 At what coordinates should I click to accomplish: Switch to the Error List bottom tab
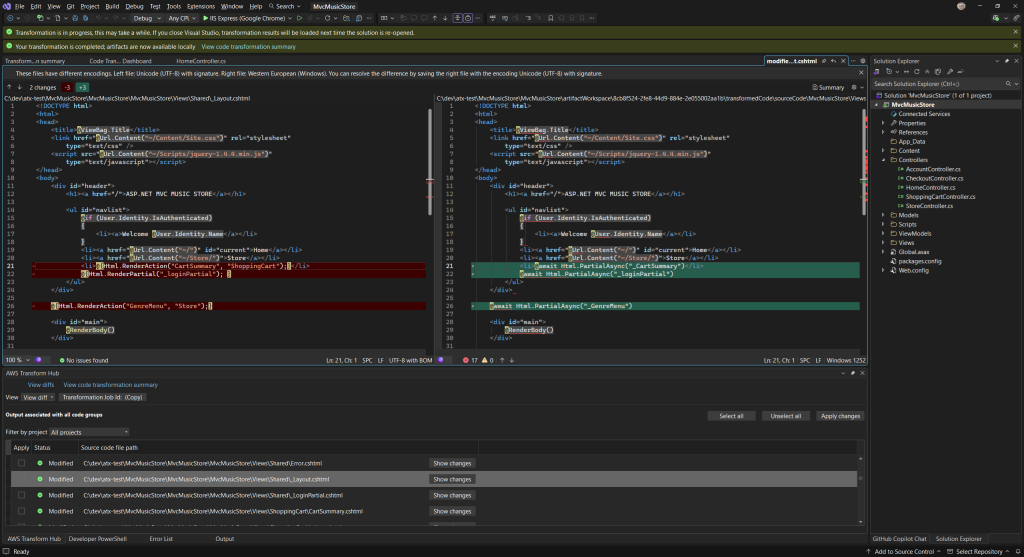click(161, 539)
